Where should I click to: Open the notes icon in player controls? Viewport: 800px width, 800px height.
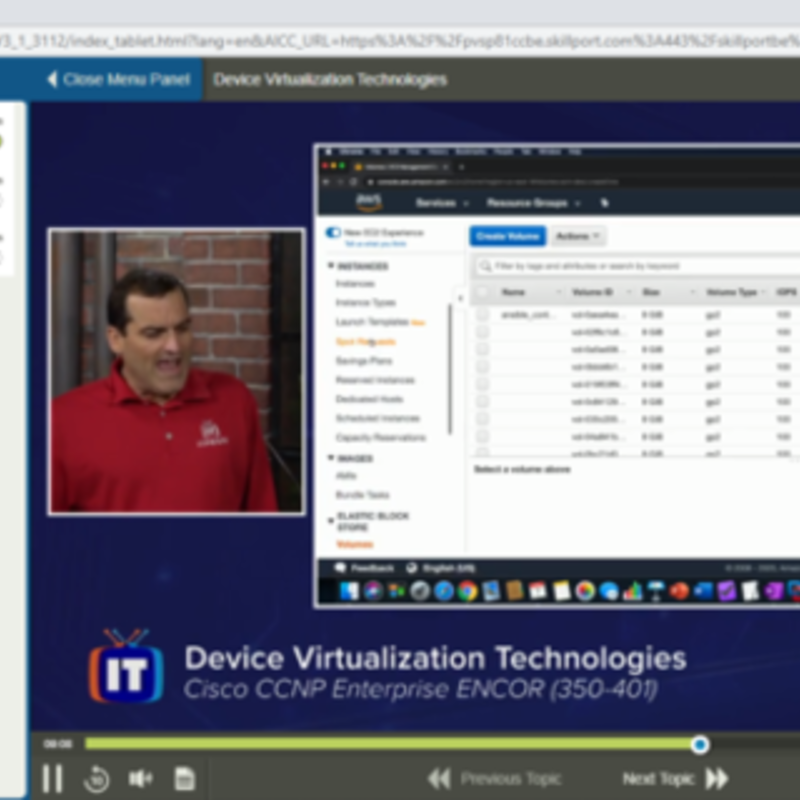pos(184,779)
